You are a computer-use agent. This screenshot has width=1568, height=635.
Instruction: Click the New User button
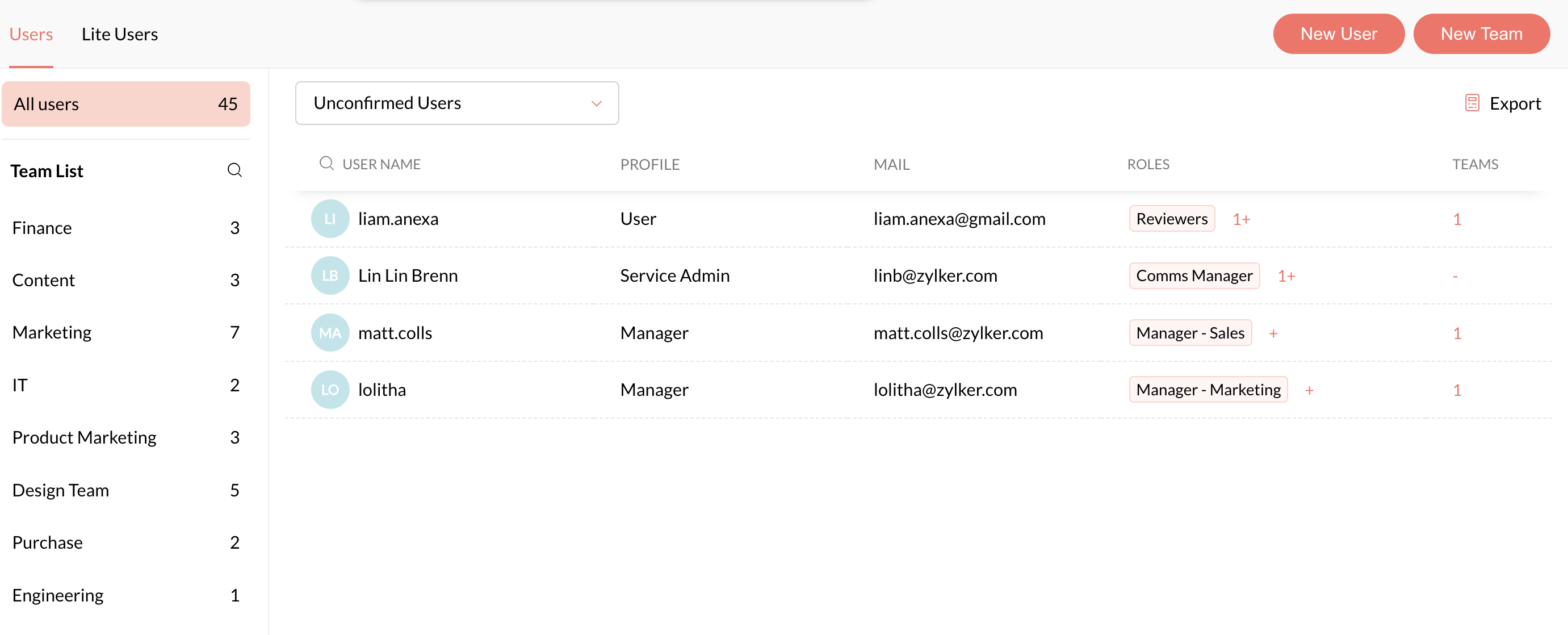pyautogui.click(x=1338, y=34)
